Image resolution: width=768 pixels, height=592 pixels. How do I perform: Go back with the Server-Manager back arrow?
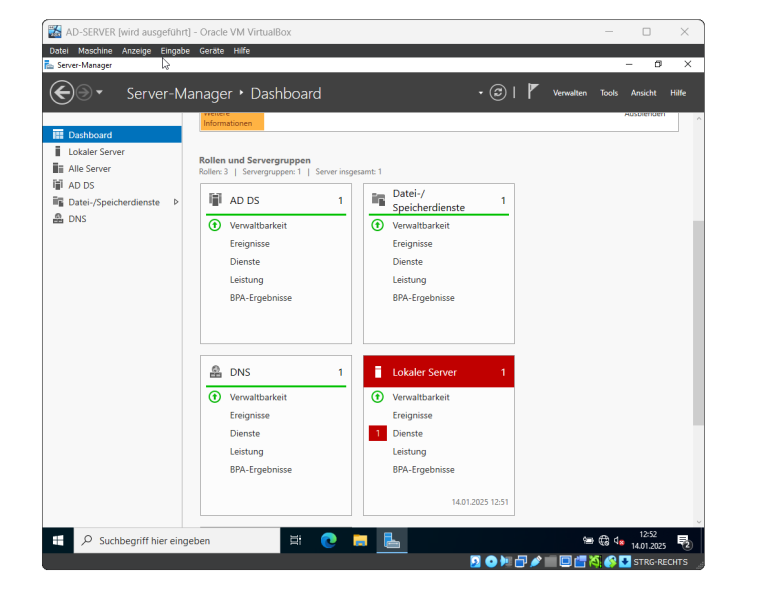(x=62, y=93)
